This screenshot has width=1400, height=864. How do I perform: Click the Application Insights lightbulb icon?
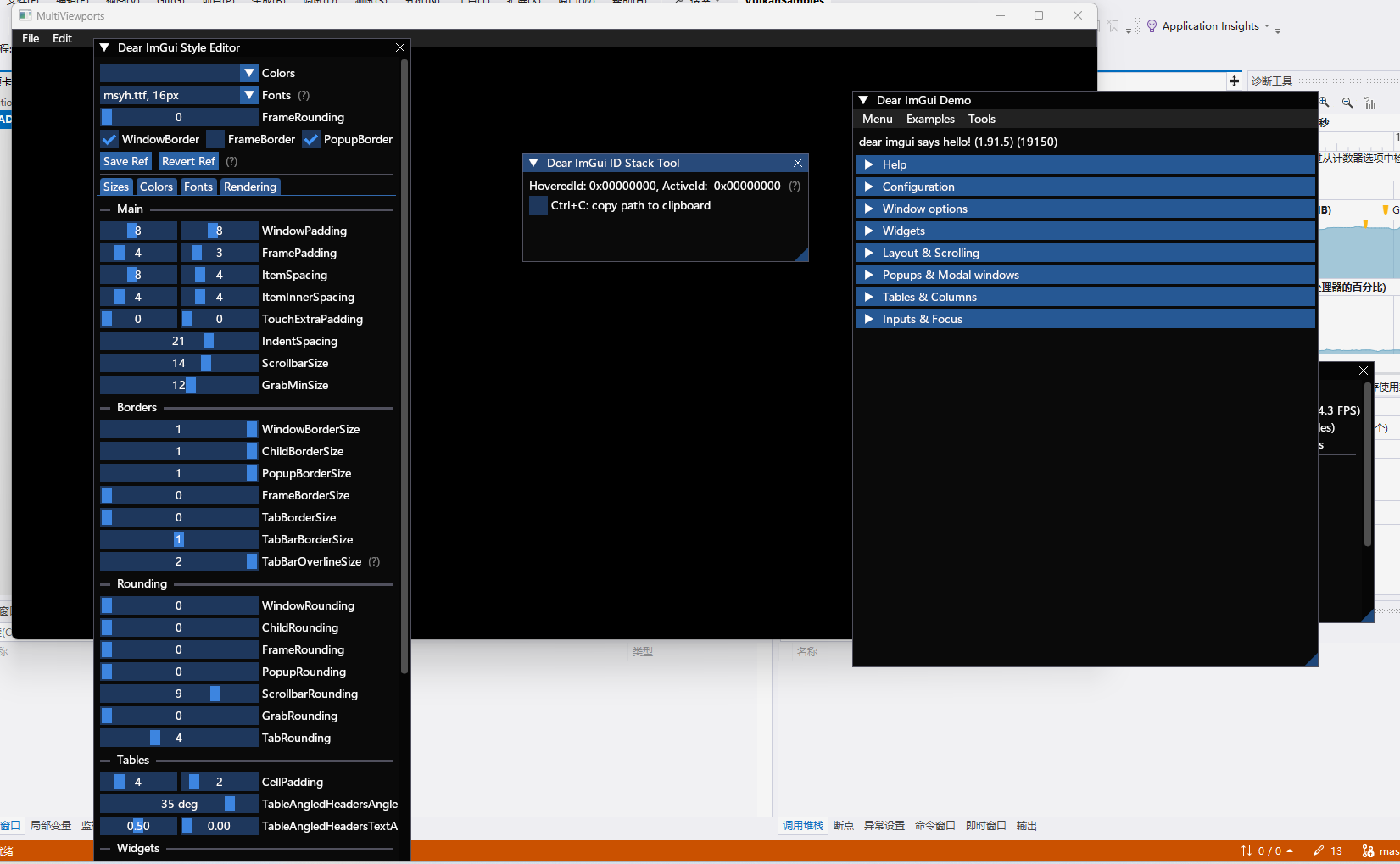click(1152, 26)
